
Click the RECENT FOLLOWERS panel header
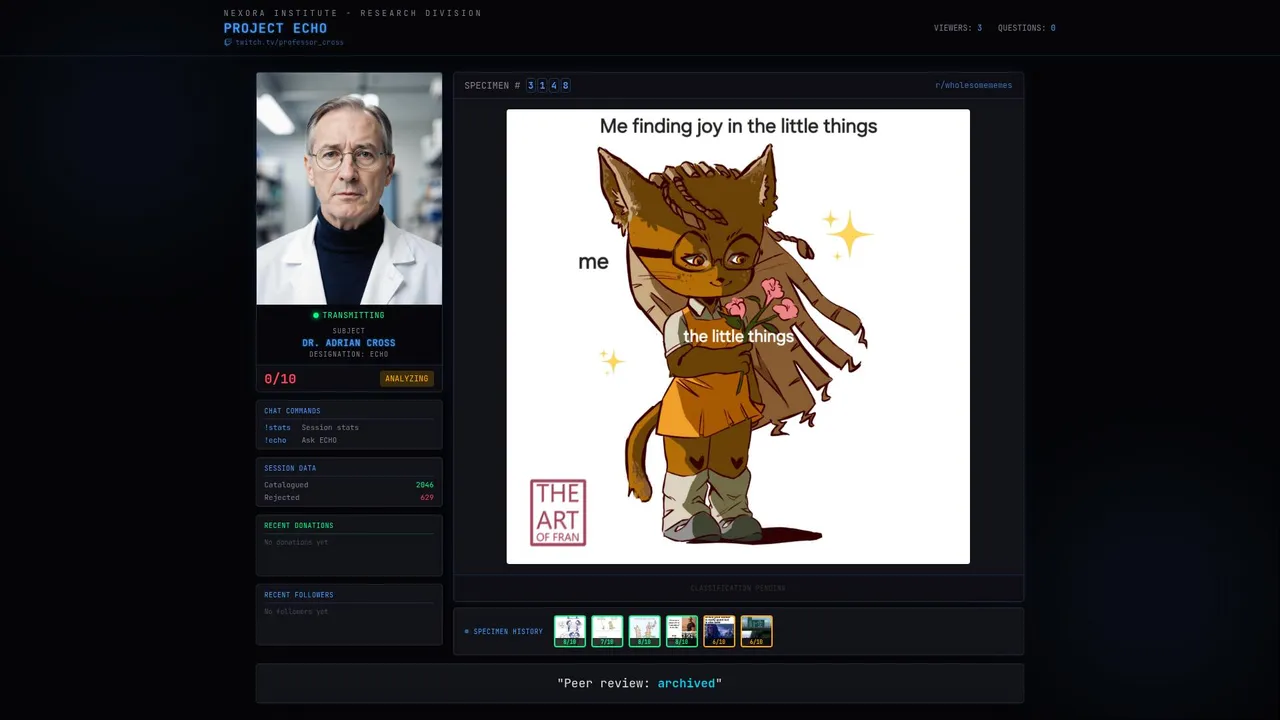299,595
